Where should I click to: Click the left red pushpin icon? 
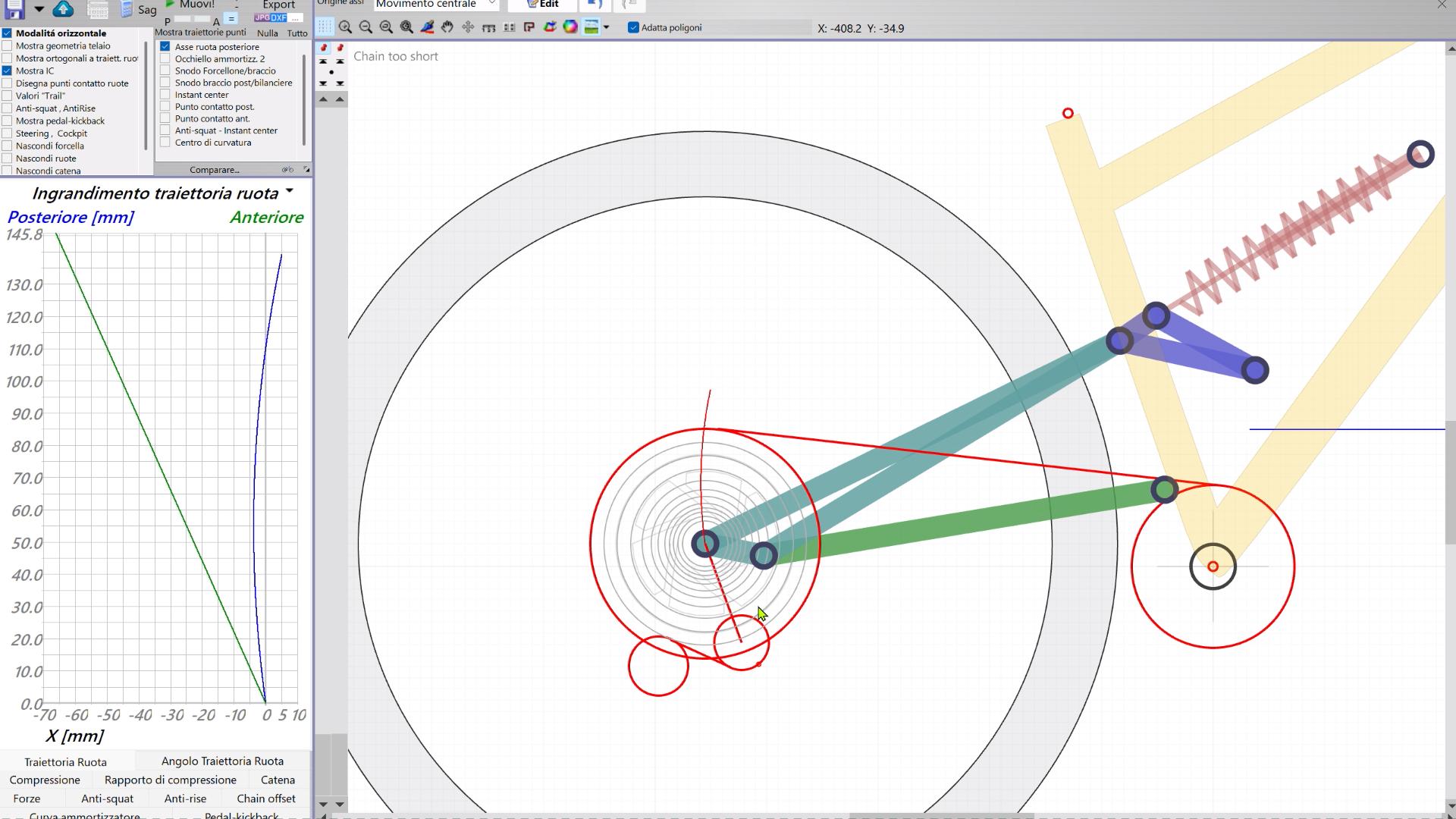(324, 48)
